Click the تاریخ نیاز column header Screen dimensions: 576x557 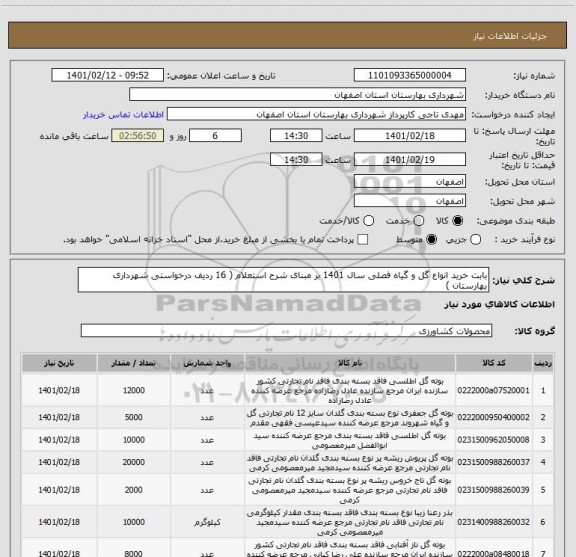point(59,363)
